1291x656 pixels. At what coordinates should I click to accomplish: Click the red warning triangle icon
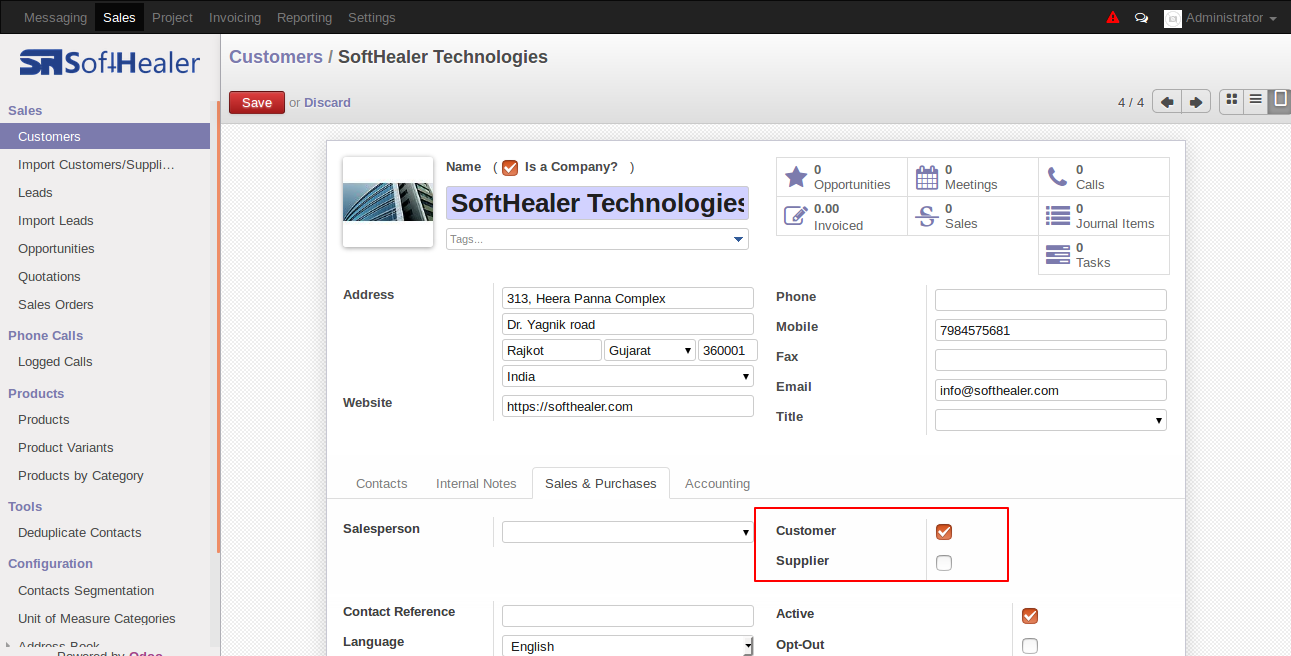pos(1113,18)
